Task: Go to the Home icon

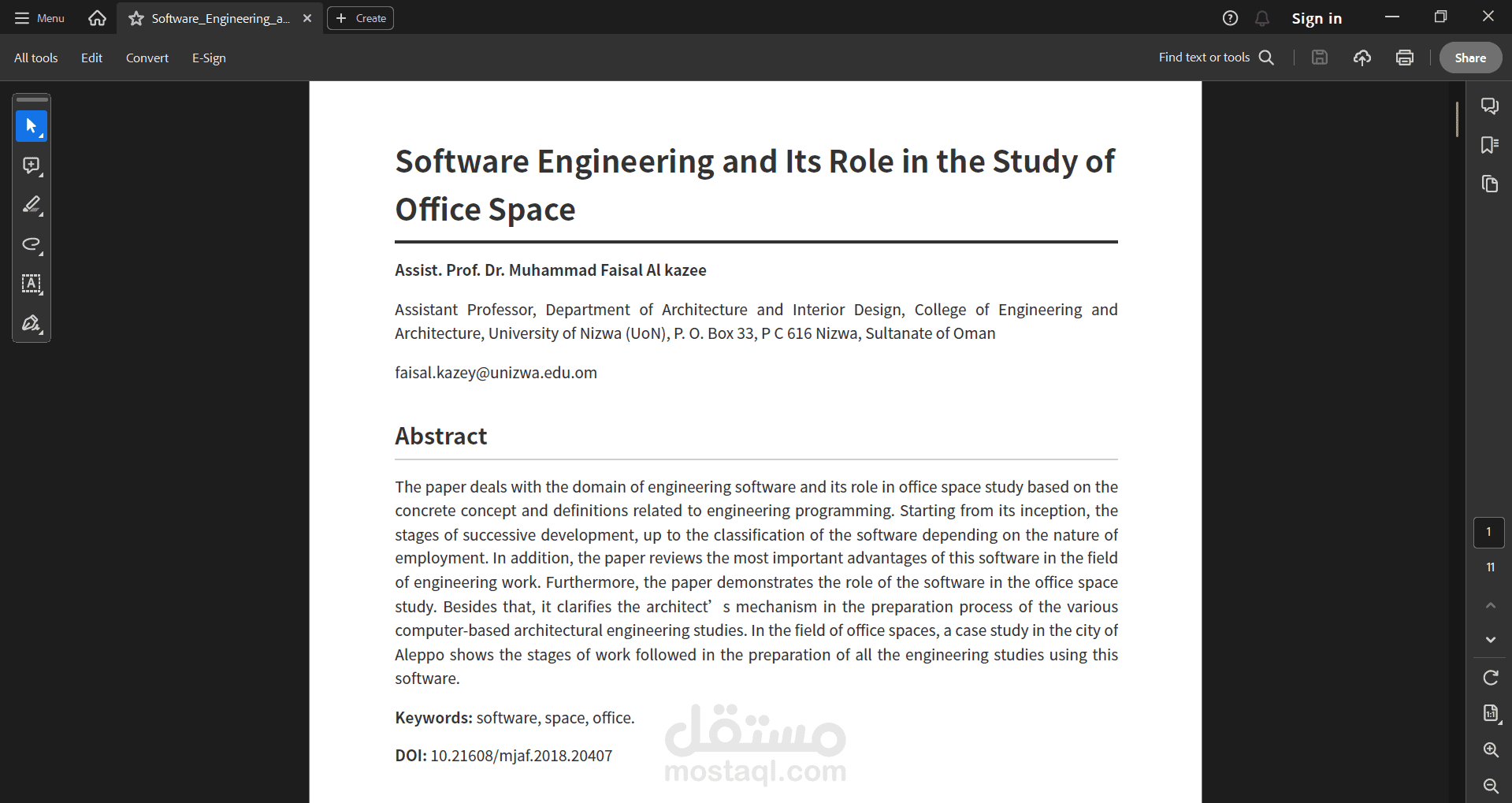Action: tap(97, 18)
